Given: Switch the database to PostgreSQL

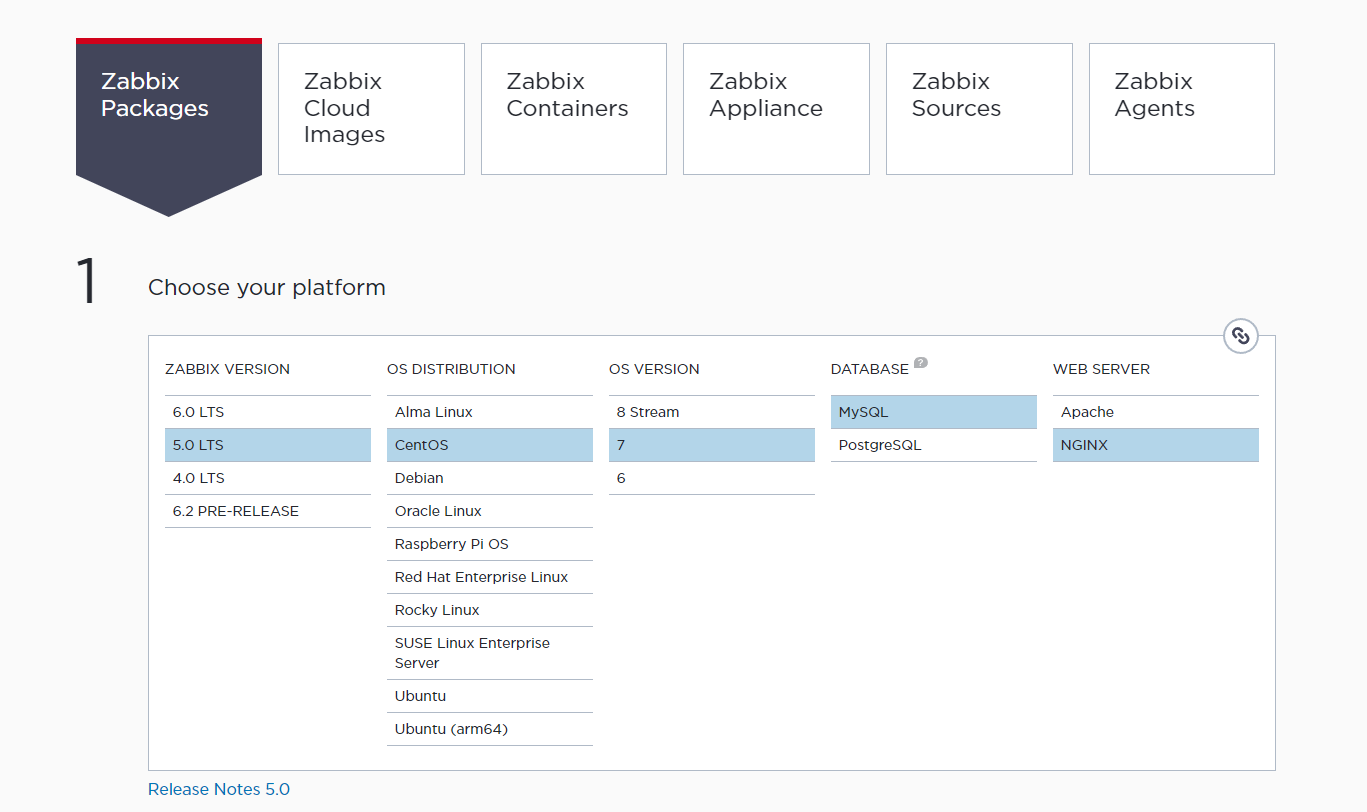Looking at the screenshot, I should point(933,445).
